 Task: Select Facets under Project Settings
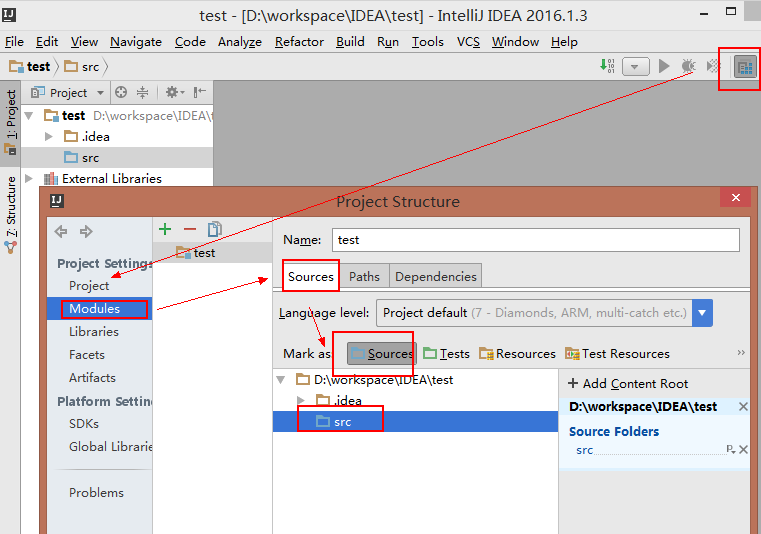coord(87,355)
